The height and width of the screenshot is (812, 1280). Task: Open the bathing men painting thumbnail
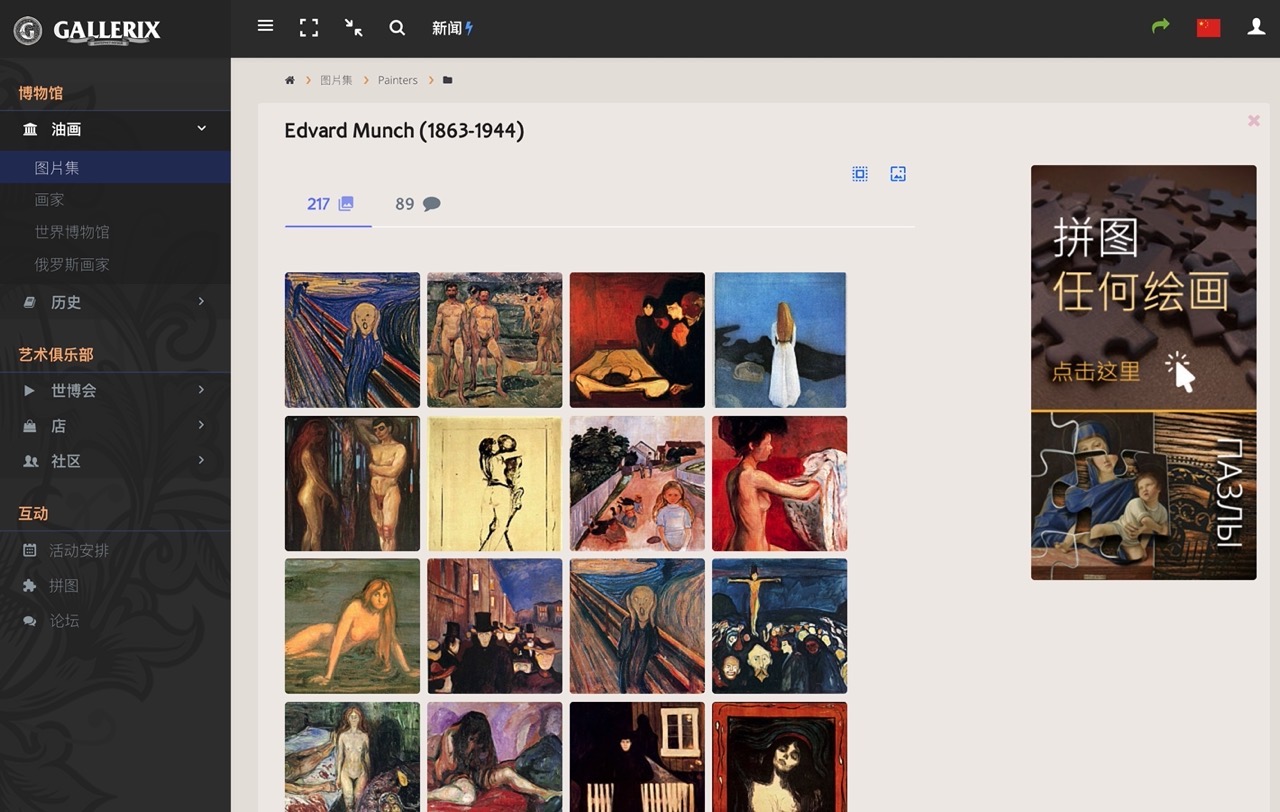coord(495,340)
